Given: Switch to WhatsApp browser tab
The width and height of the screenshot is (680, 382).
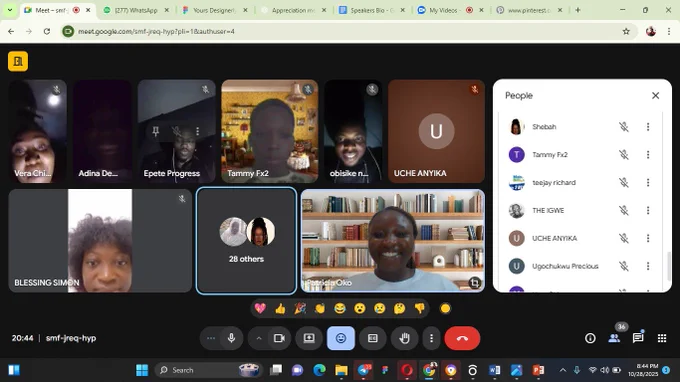Looking at the screenshot, I should 136,10.
